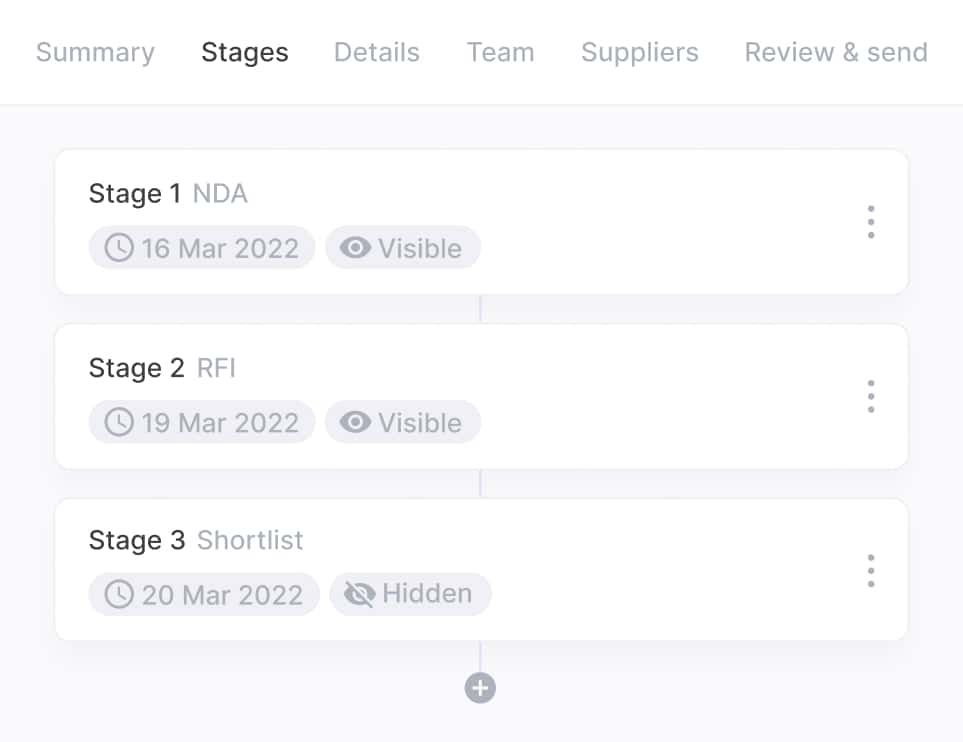Click the clock icon on Stage 1

pyautogui.click(x=118, y=248)
